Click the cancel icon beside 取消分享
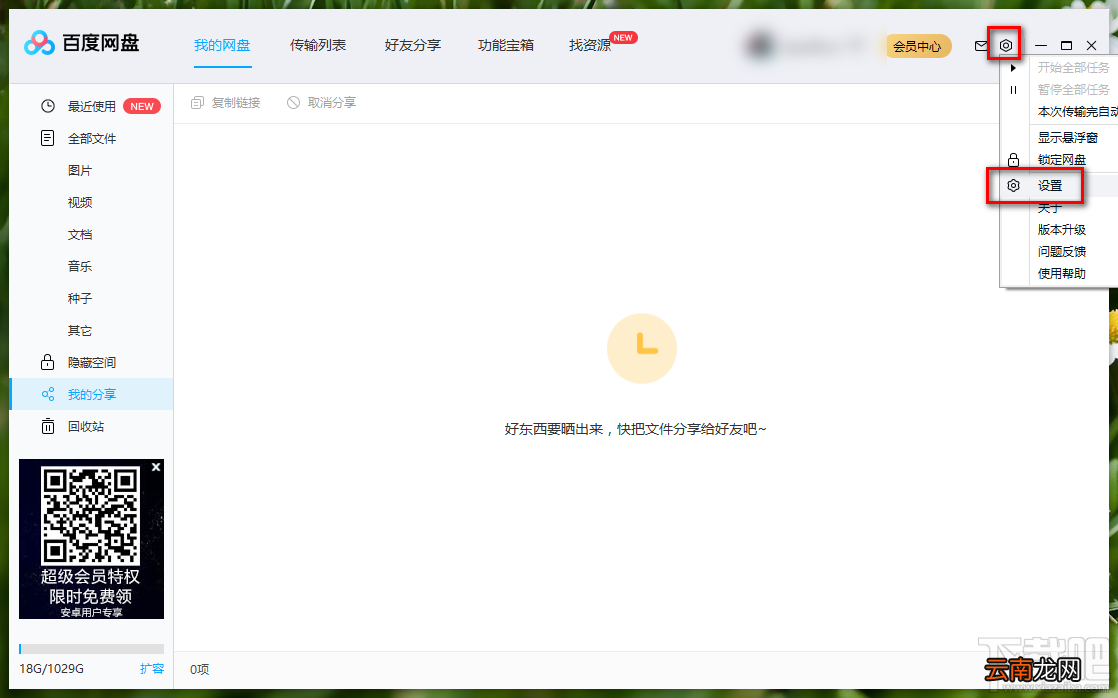Image resolution: width=1118 pixels, height=698 pixels. pyautogui.click(x=293, y=103)
